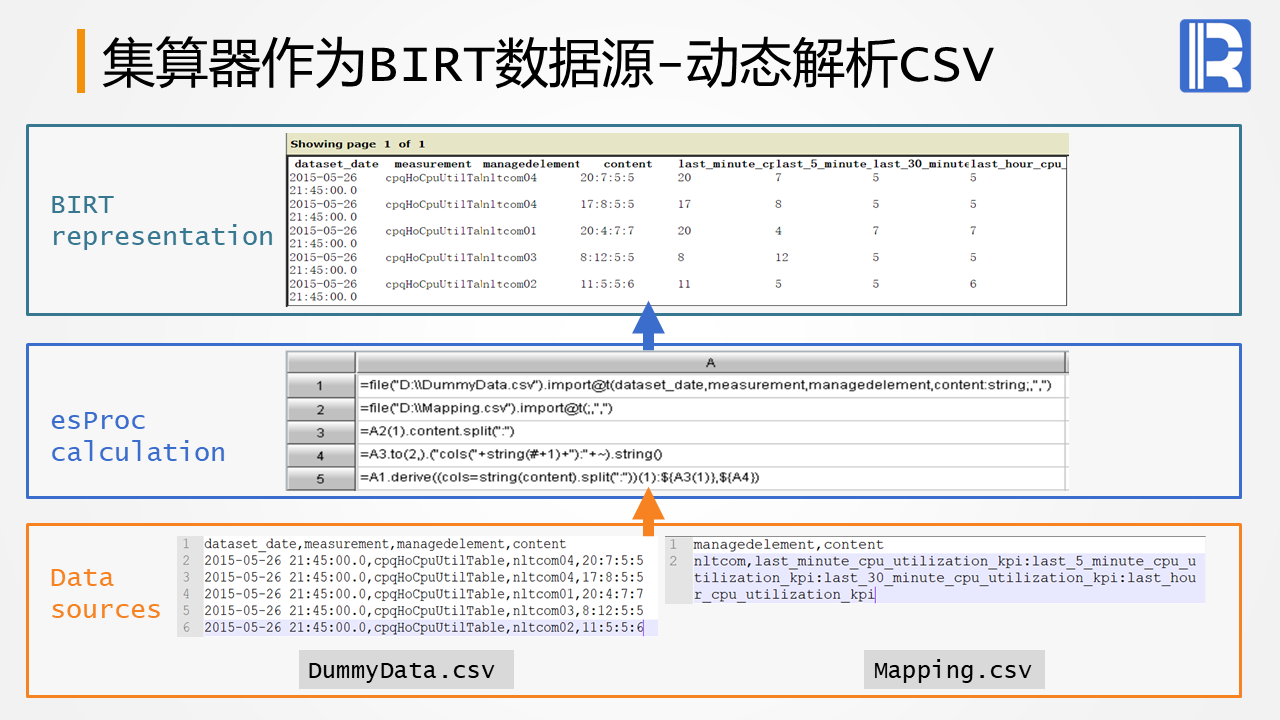Select the Mapping.csv file name label
Image resolution: width=1280 pixels, height=720 pixels.
pyautogui.click(x=953, y=670)
